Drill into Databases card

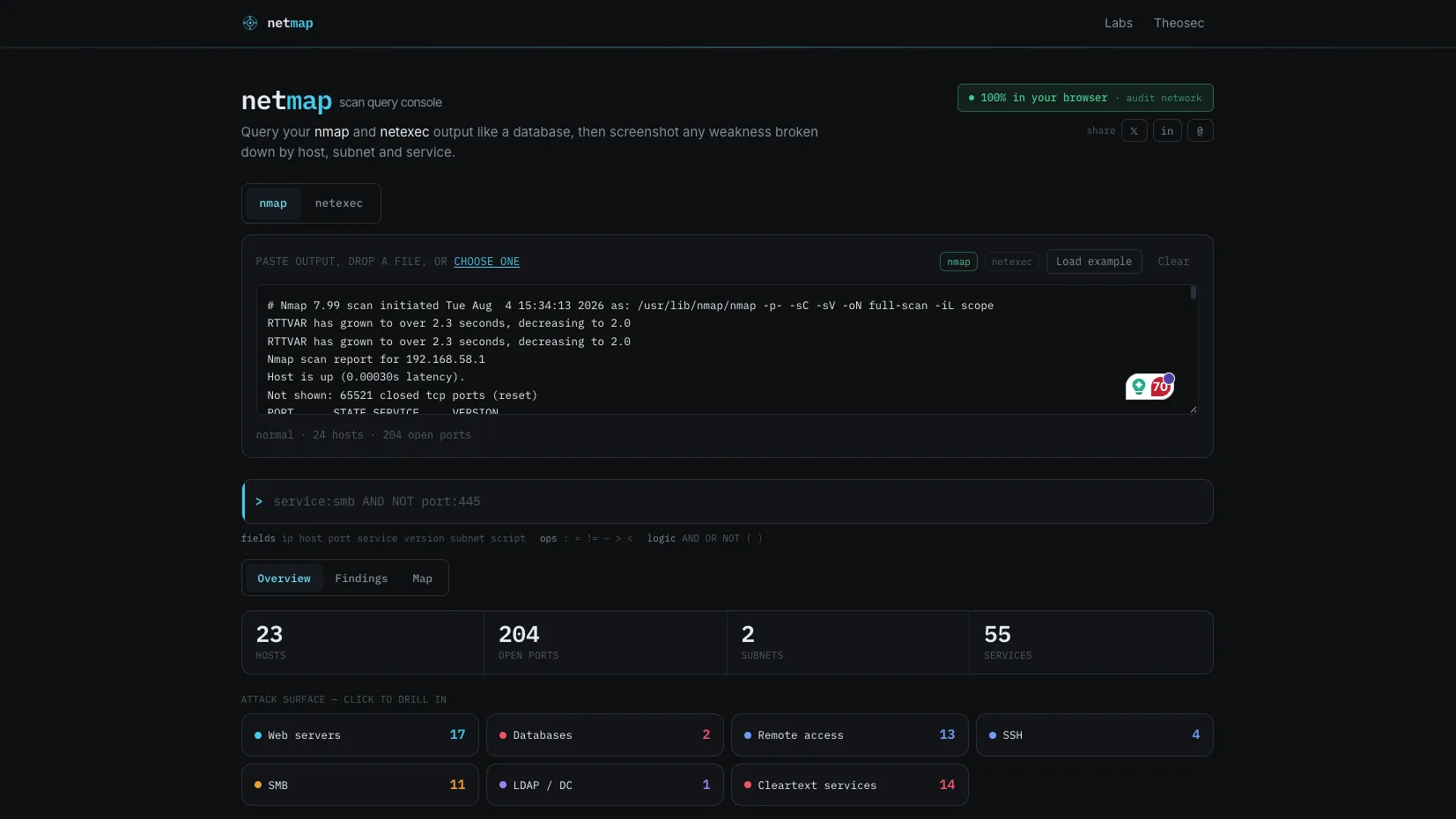pos(605,734)
